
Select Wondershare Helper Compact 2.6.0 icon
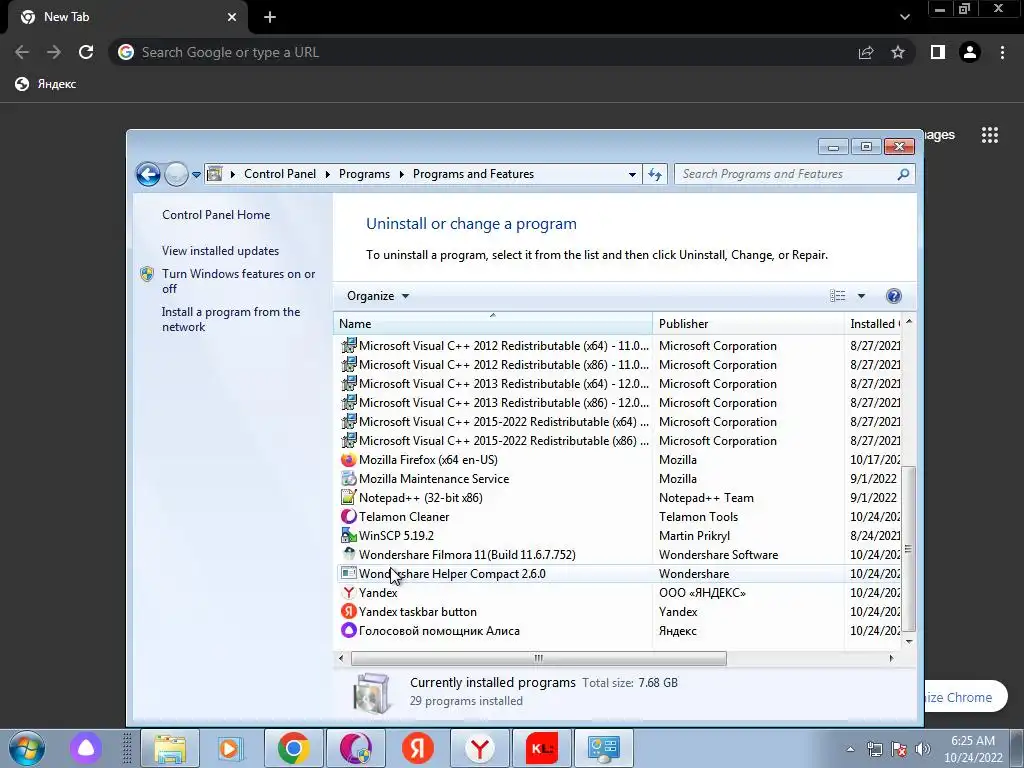pos(349,573)
